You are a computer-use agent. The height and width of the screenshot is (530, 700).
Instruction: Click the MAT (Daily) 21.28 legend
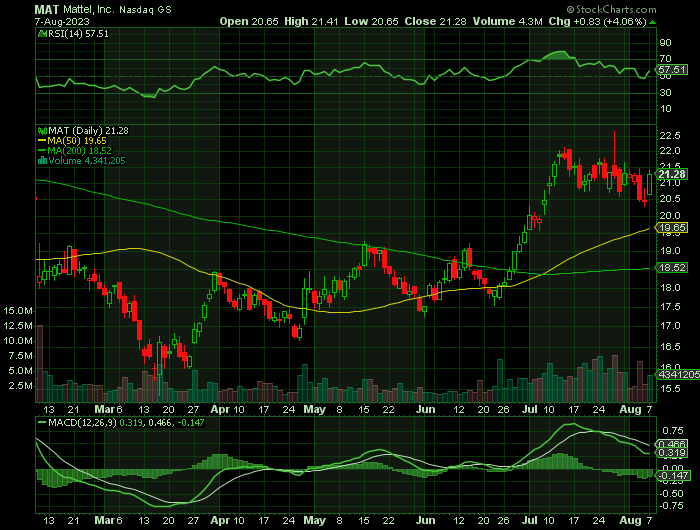[x=88, y=131]
